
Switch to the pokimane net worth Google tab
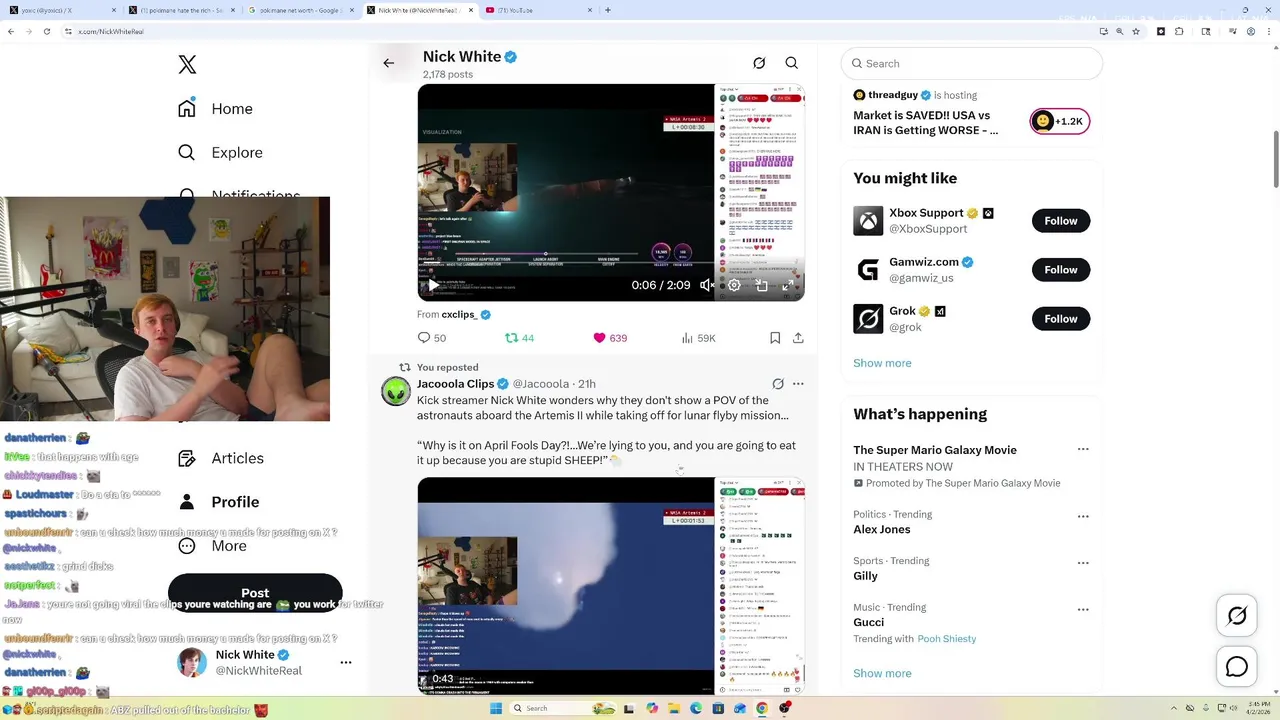300,10
